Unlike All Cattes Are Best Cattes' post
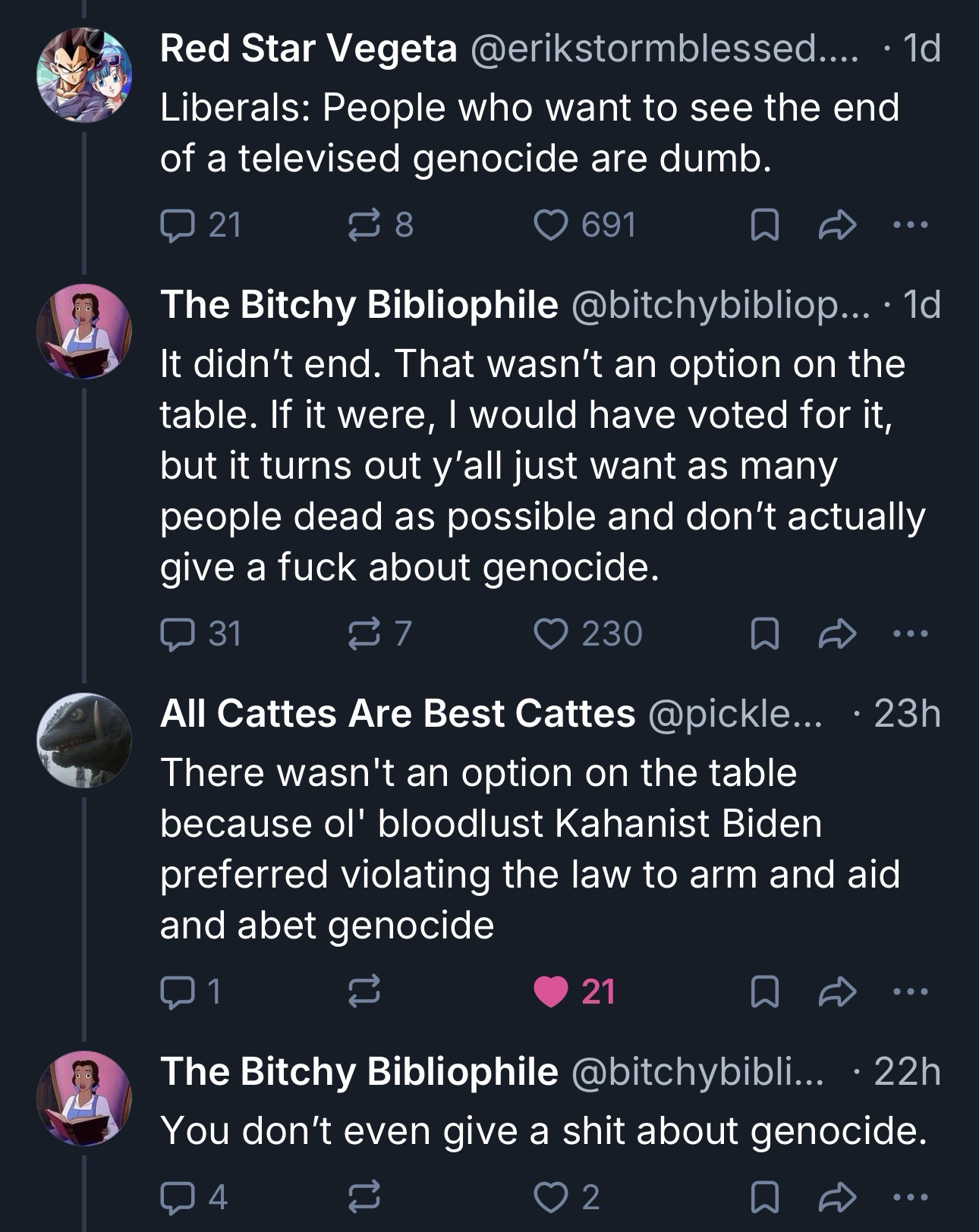The height and width of the screenshot is (1232, 979). tap(551, 992)
